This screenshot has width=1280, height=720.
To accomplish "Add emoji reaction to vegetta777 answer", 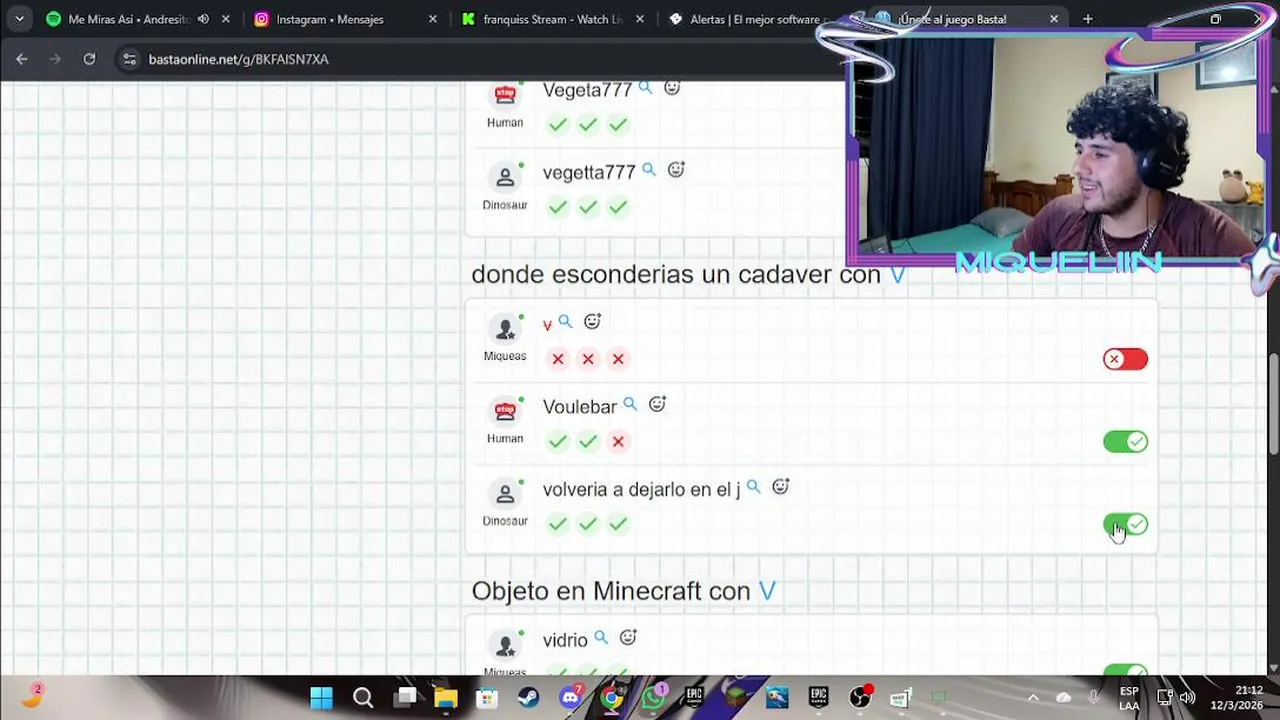I will [x=676, y=170].
